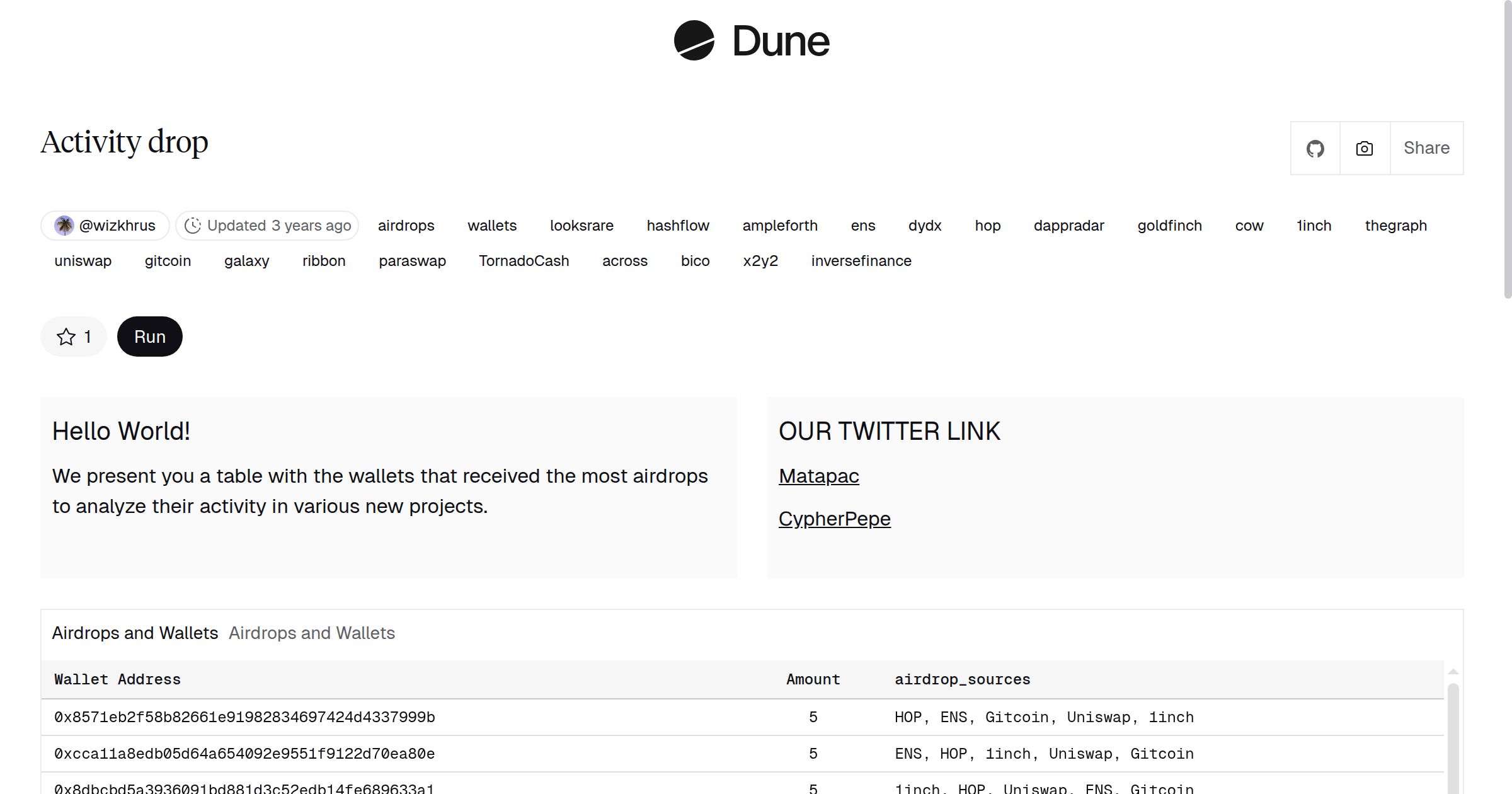Open the GitHub icon near Share
The height and width of the screenshot is (794, 1512).
(x=1315, y=148)
